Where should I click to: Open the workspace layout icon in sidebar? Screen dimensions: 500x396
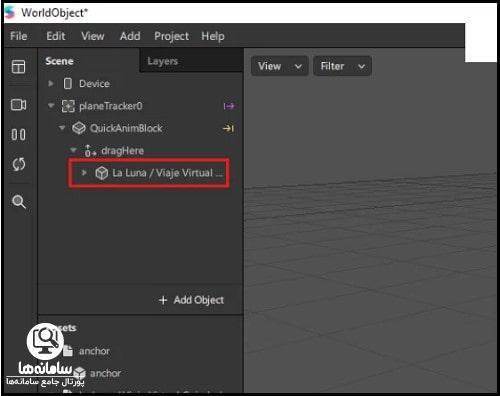click(18, 66)
